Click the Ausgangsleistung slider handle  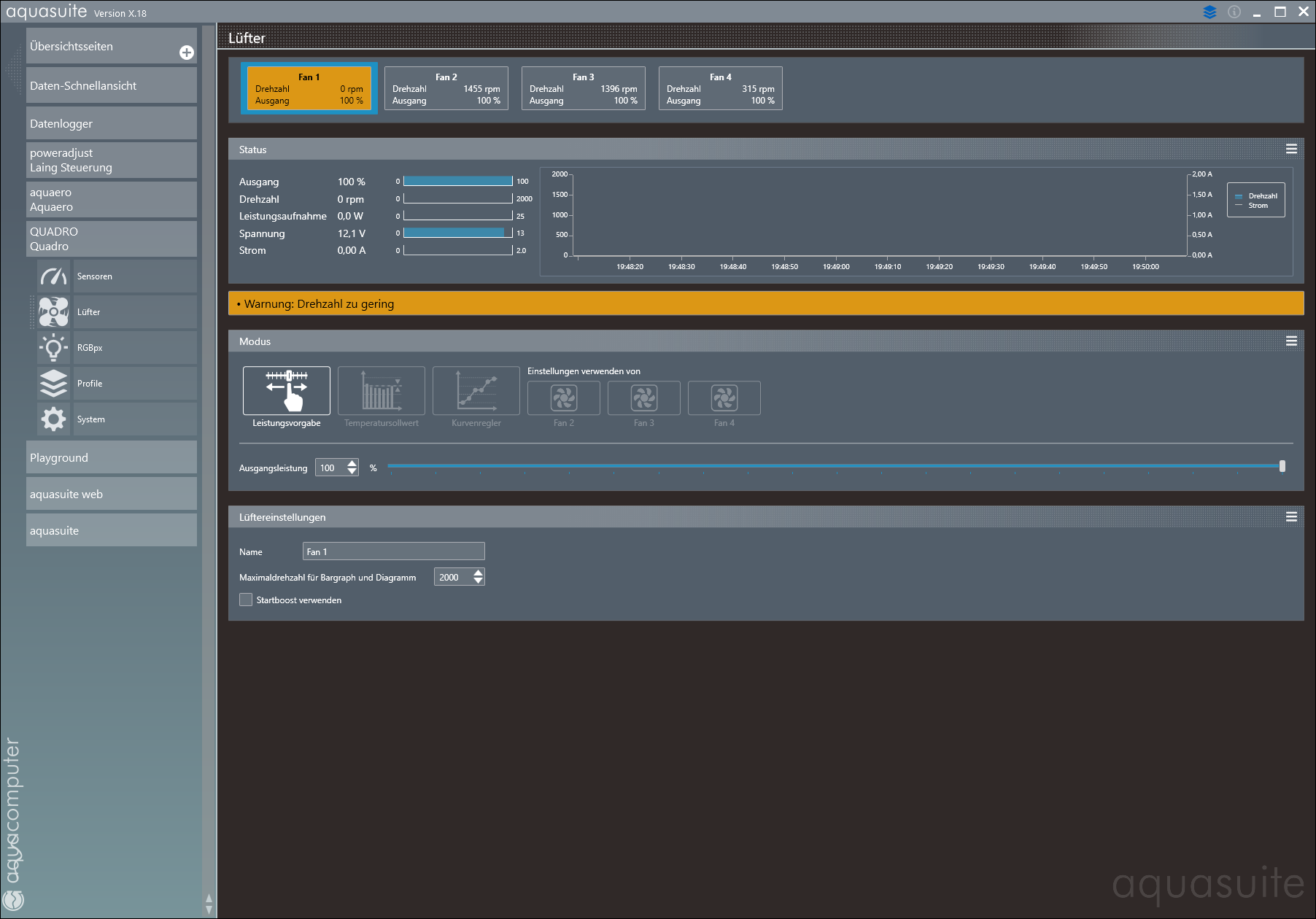tap(1282, 466)
